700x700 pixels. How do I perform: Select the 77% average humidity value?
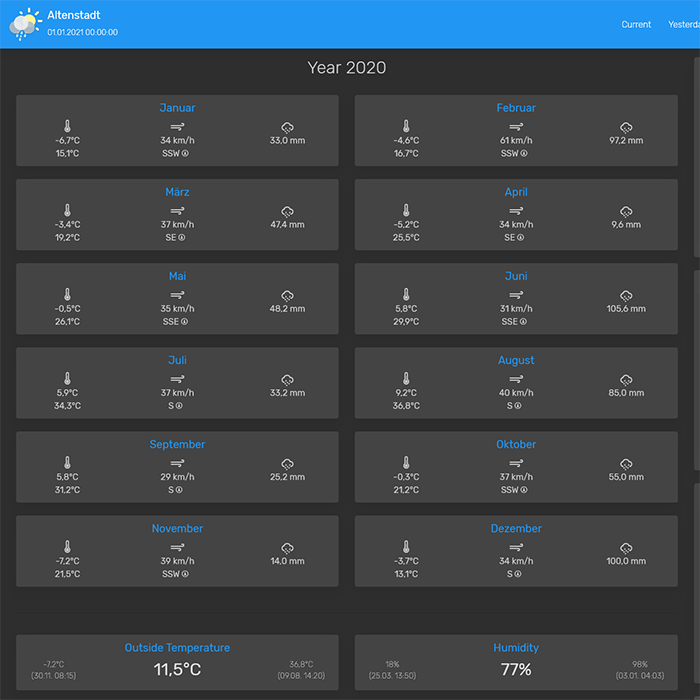point(516,669)
